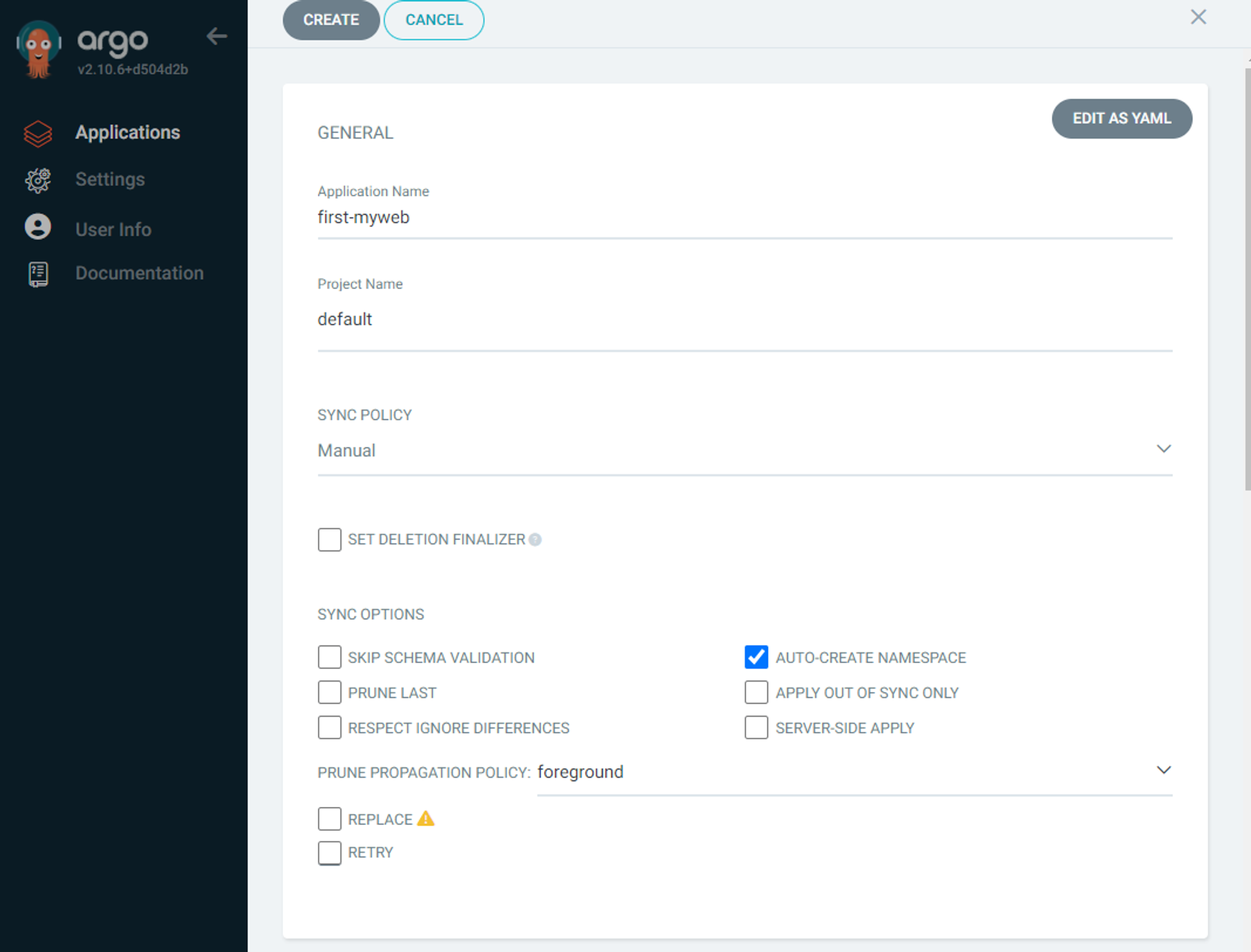The height and width of the screenshot is (952, 1251).
Task: Collapse sidebar with back arrow icon
Action: point(217,36)
